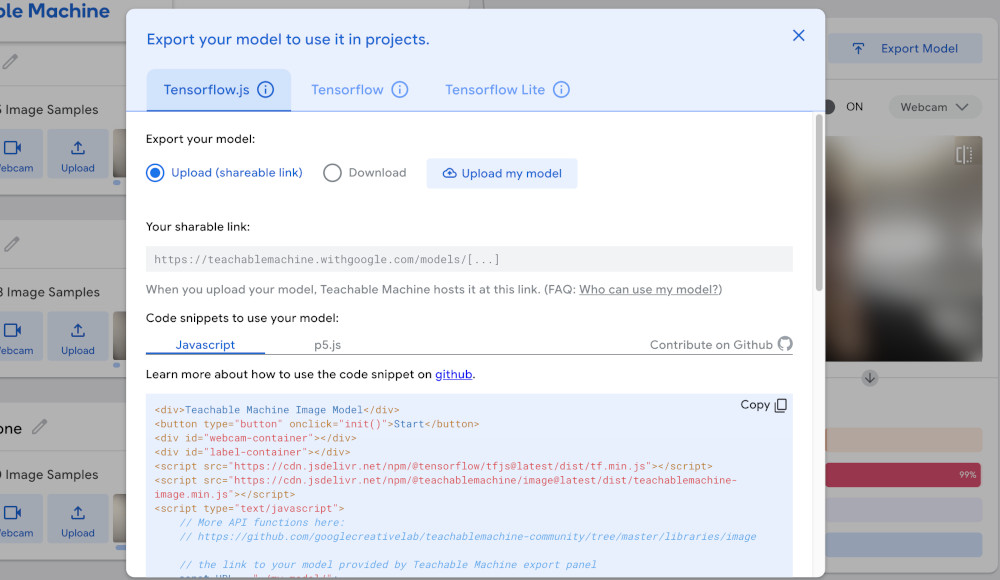
Task: Open the Tensorflow export tab
Action: (359, 90)
